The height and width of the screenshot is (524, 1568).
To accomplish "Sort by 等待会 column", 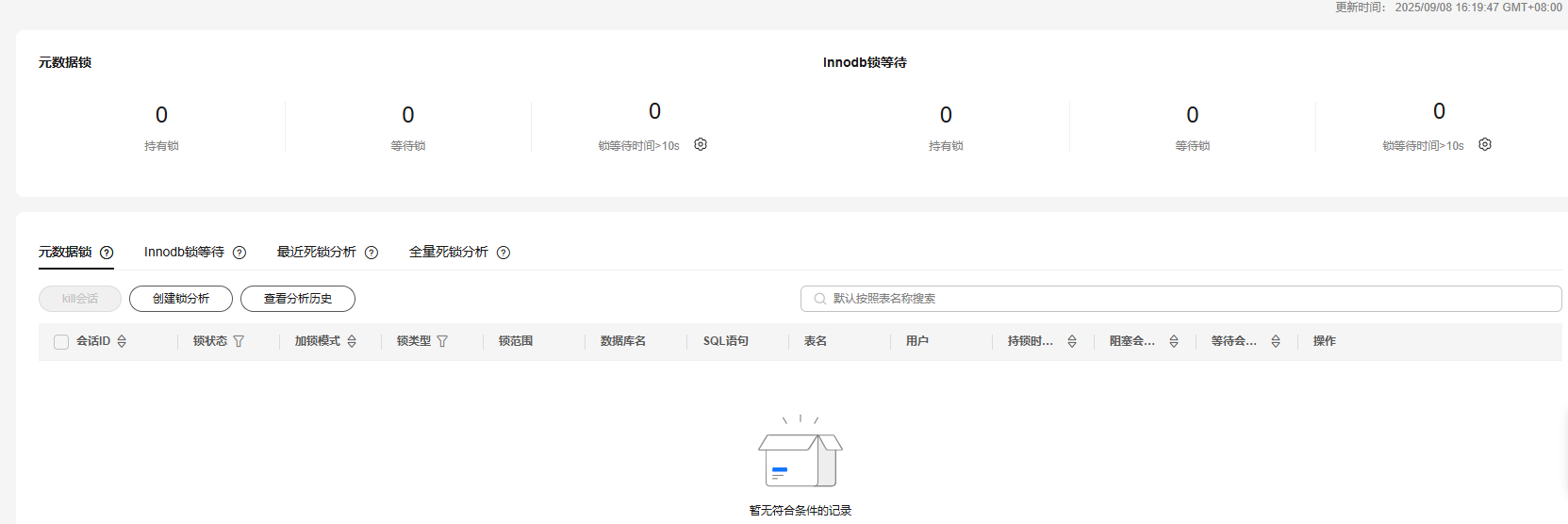I will pos(1276,341).
